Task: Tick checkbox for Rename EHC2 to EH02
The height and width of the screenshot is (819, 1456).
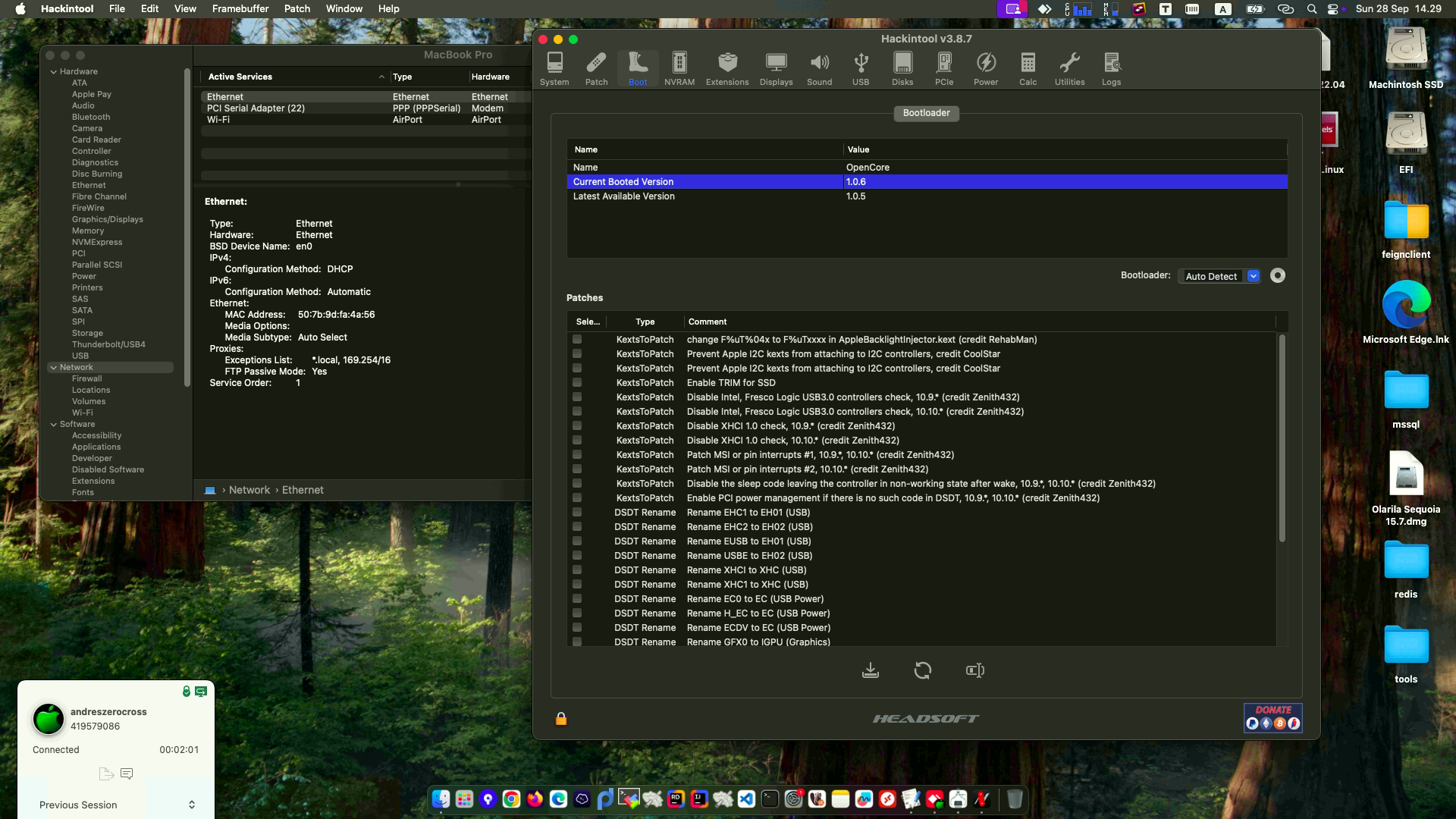Action: 577,527
